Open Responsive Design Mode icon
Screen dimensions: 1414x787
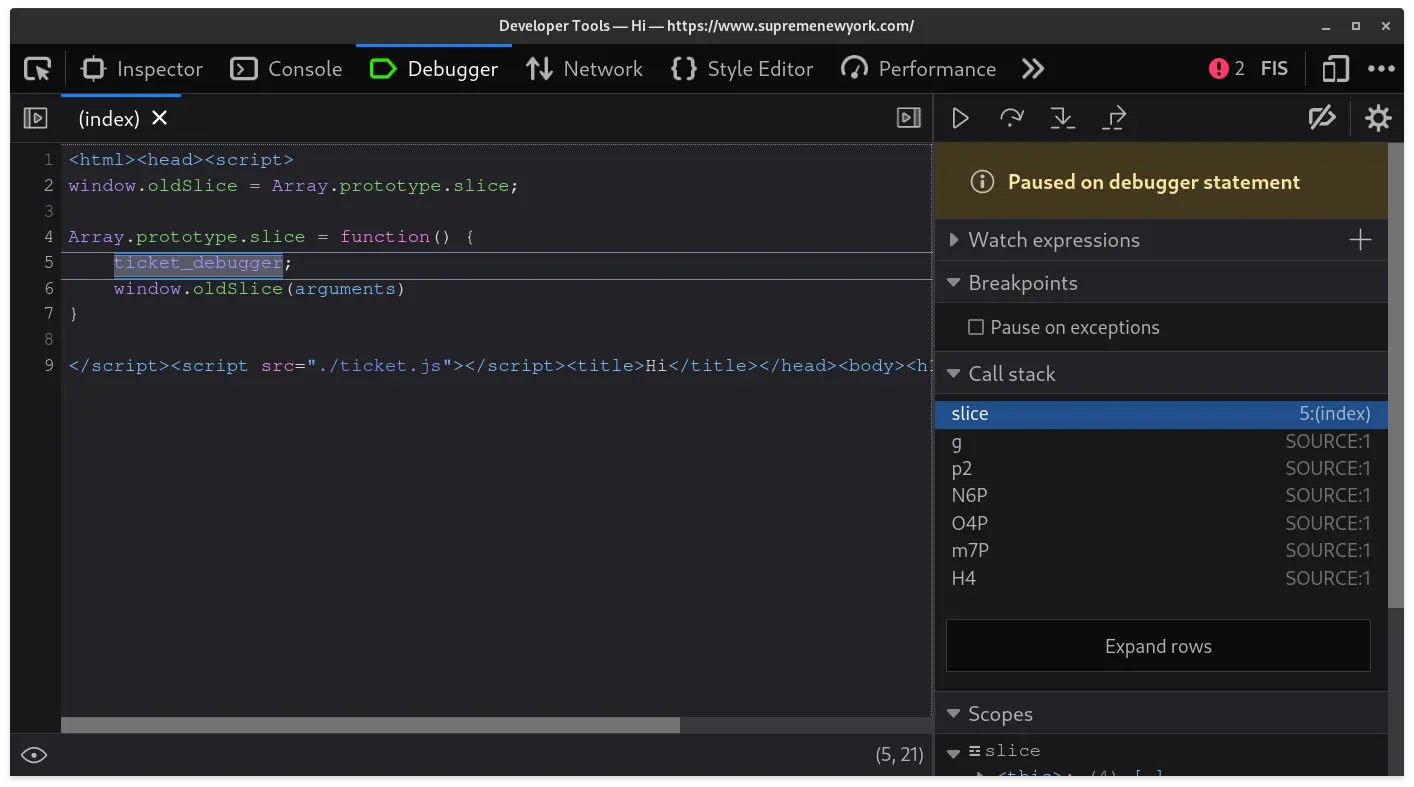pos(1334,68)
